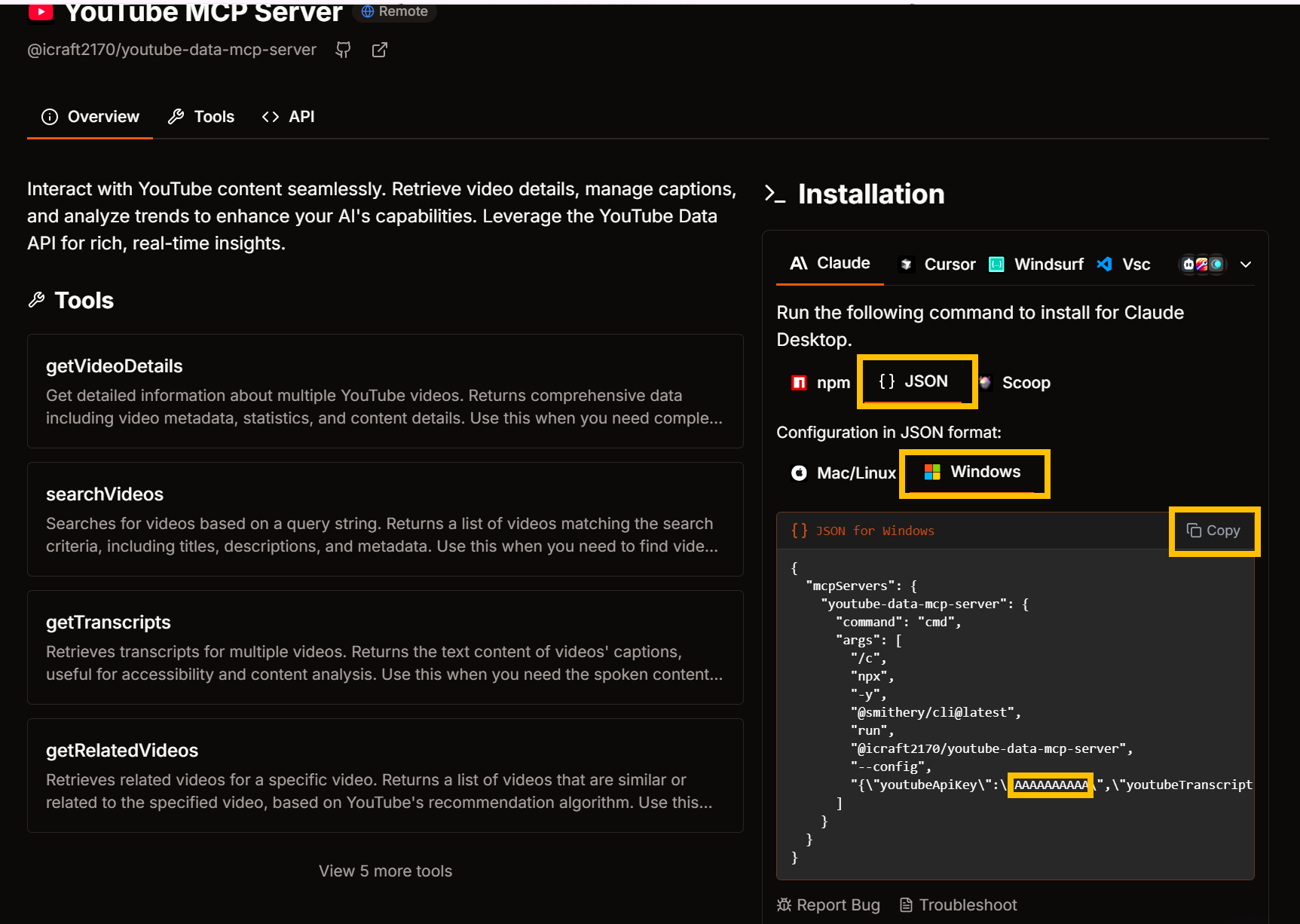This screenshot has width=1300, height=924.
Task: Click the JSON braces icon in code header
Action: coord(800,531)
